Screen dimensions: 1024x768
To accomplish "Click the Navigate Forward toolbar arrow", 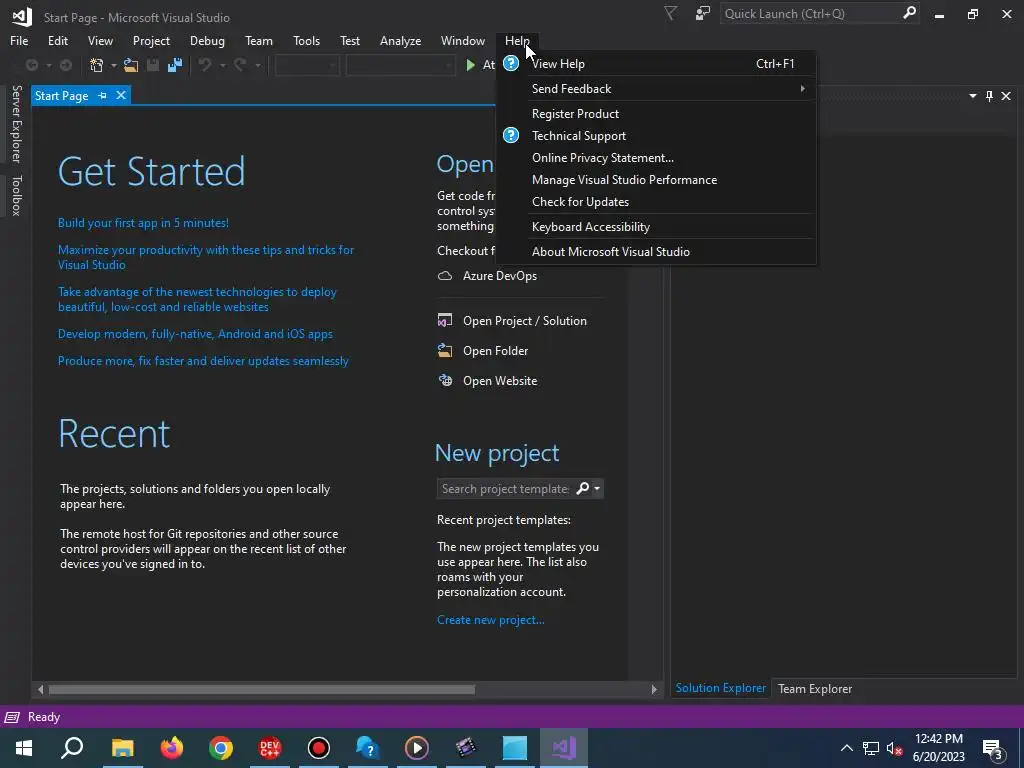I will click(x=66, y=65).
